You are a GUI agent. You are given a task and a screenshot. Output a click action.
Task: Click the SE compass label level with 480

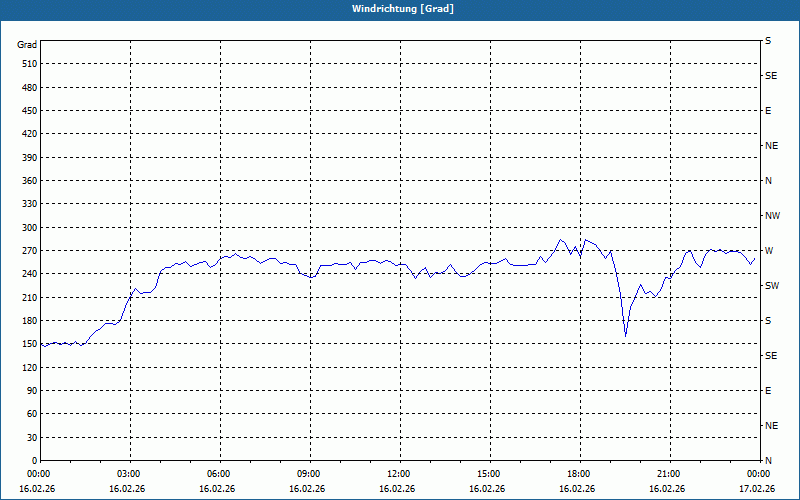[771, 76]
